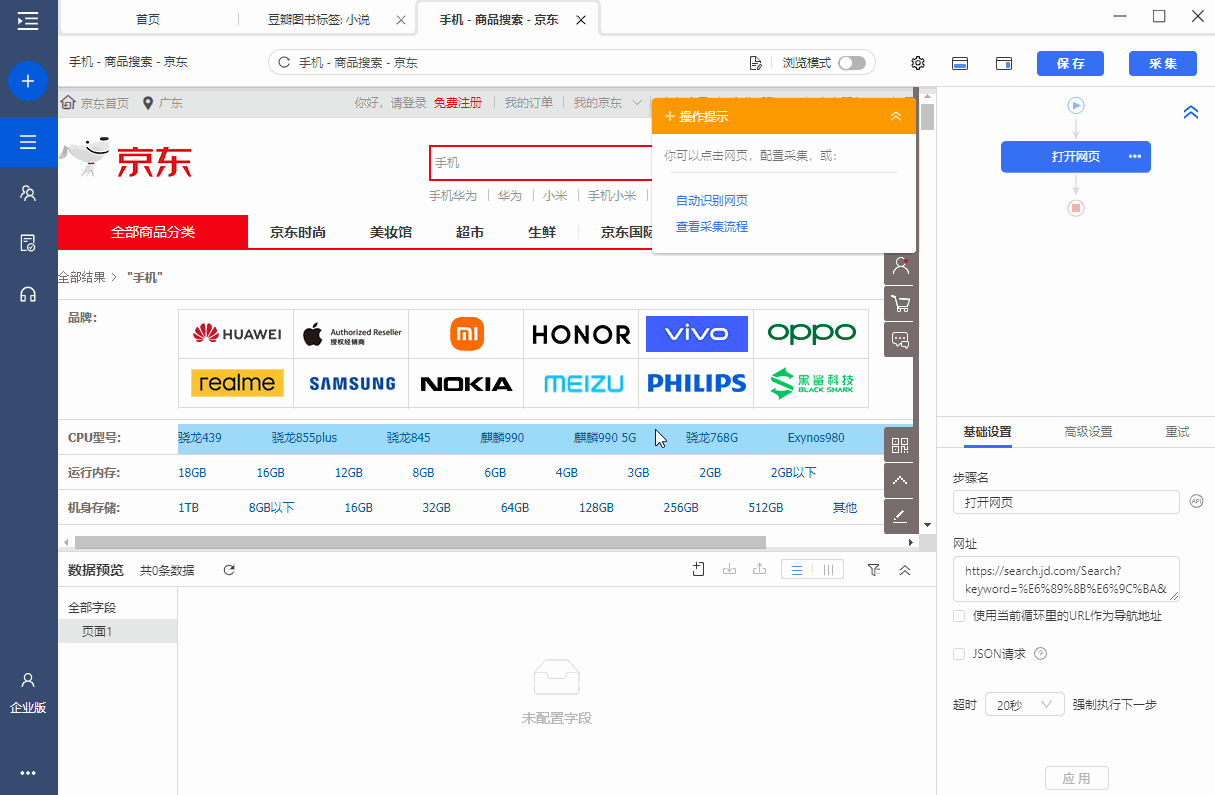Expand the left sidebar with the top menu icon
This screenshot has height=795, width=1215.
(x=28, y=19)
